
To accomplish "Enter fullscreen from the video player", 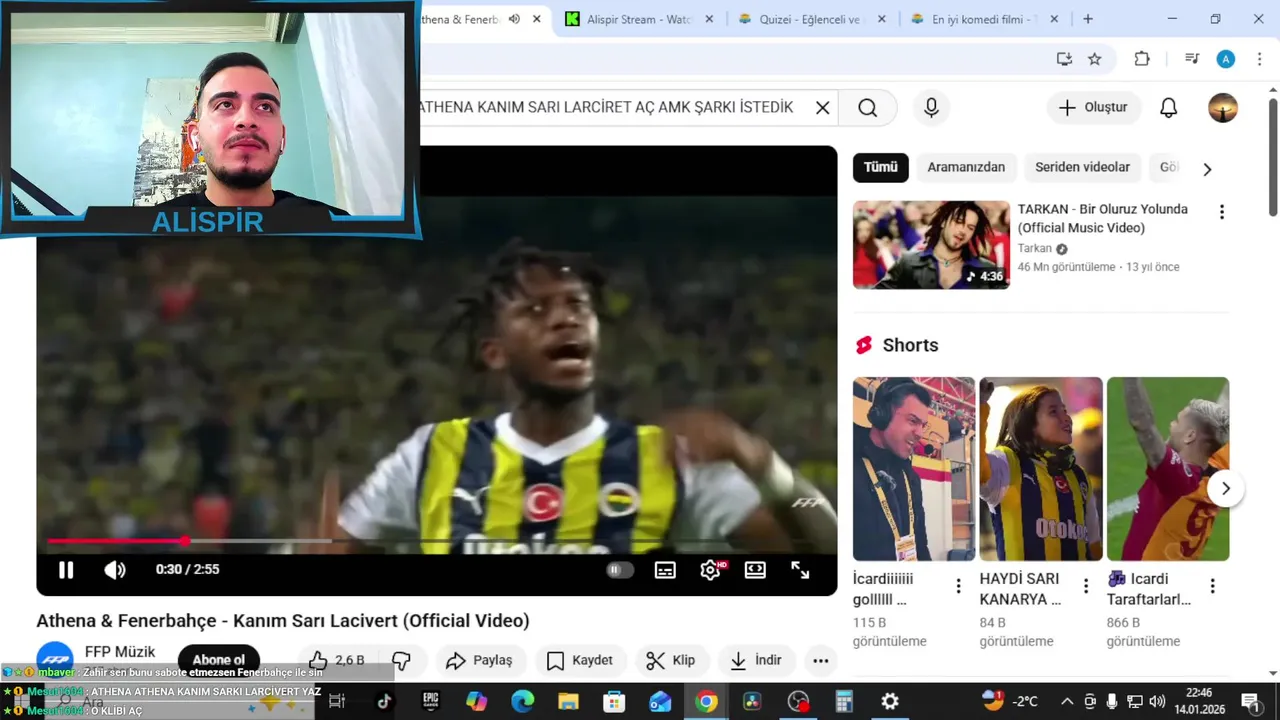I will 800,570.
